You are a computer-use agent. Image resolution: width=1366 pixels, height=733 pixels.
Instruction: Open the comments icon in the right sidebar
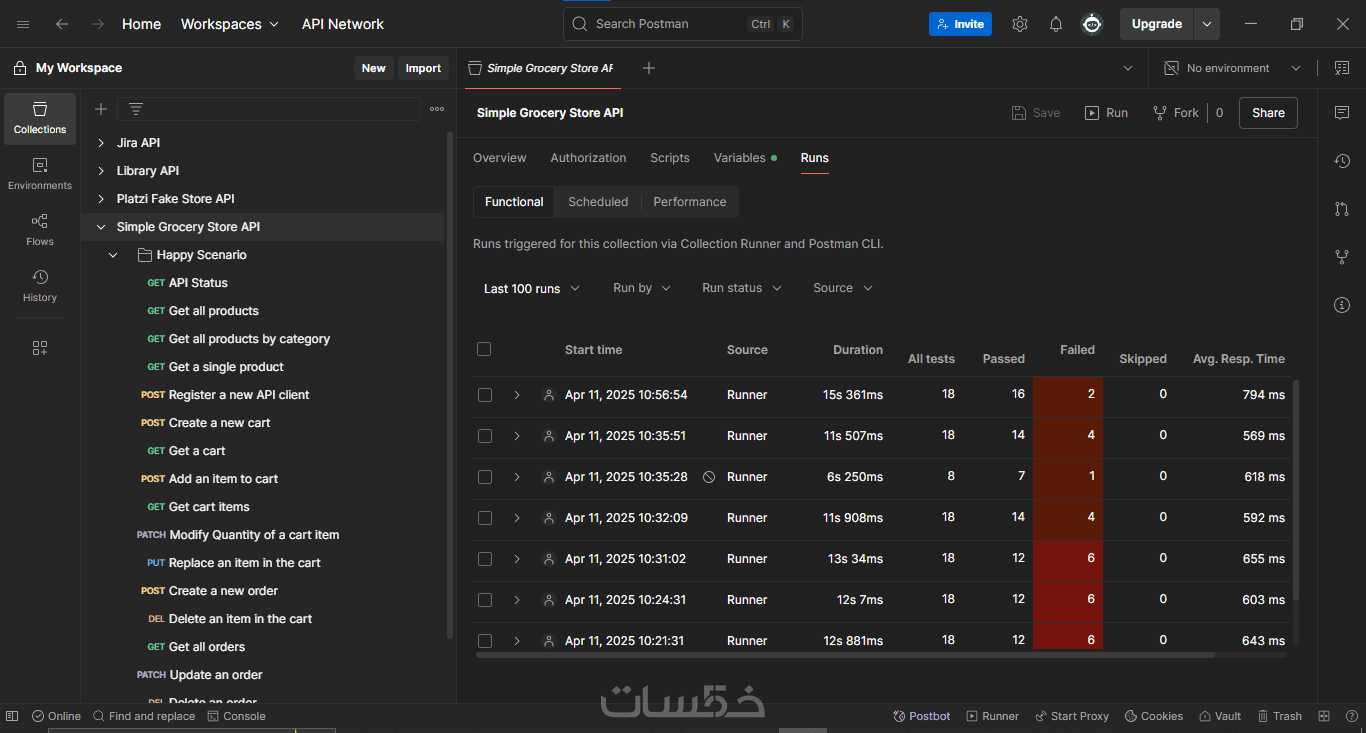[1342, 113]
